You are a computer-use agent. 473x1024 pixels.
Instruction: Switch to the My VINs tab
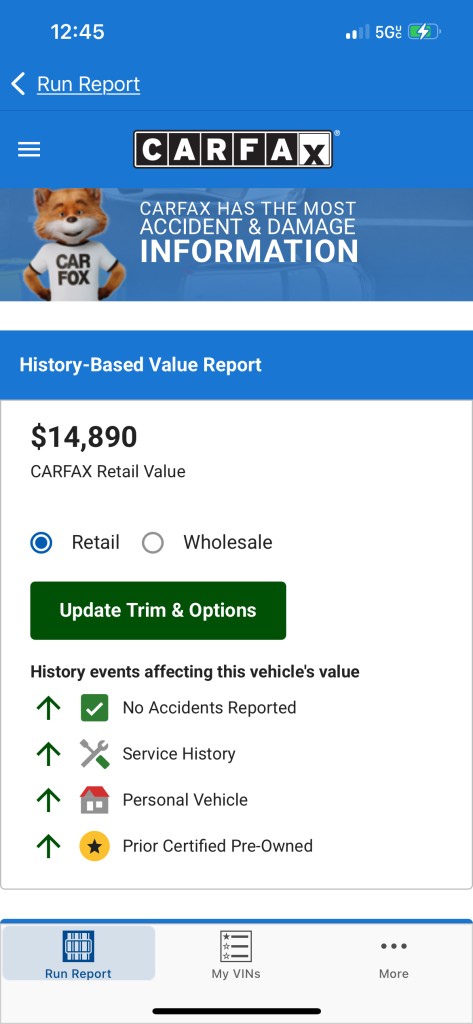[x=236, y=953]
